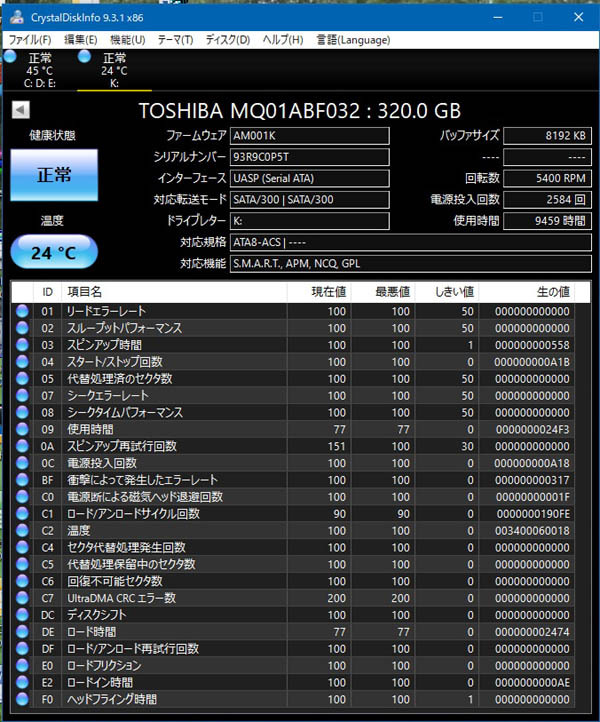Click the ロードフリクション row label
600x722 pixels.
tap(104, 666)
